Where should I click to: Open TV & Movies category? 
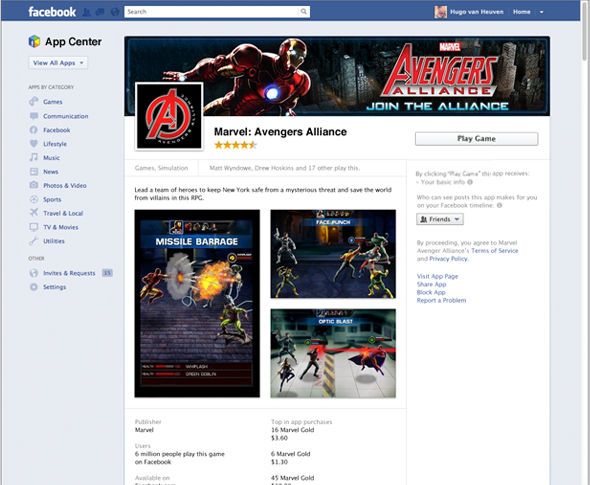click(61, 227)
